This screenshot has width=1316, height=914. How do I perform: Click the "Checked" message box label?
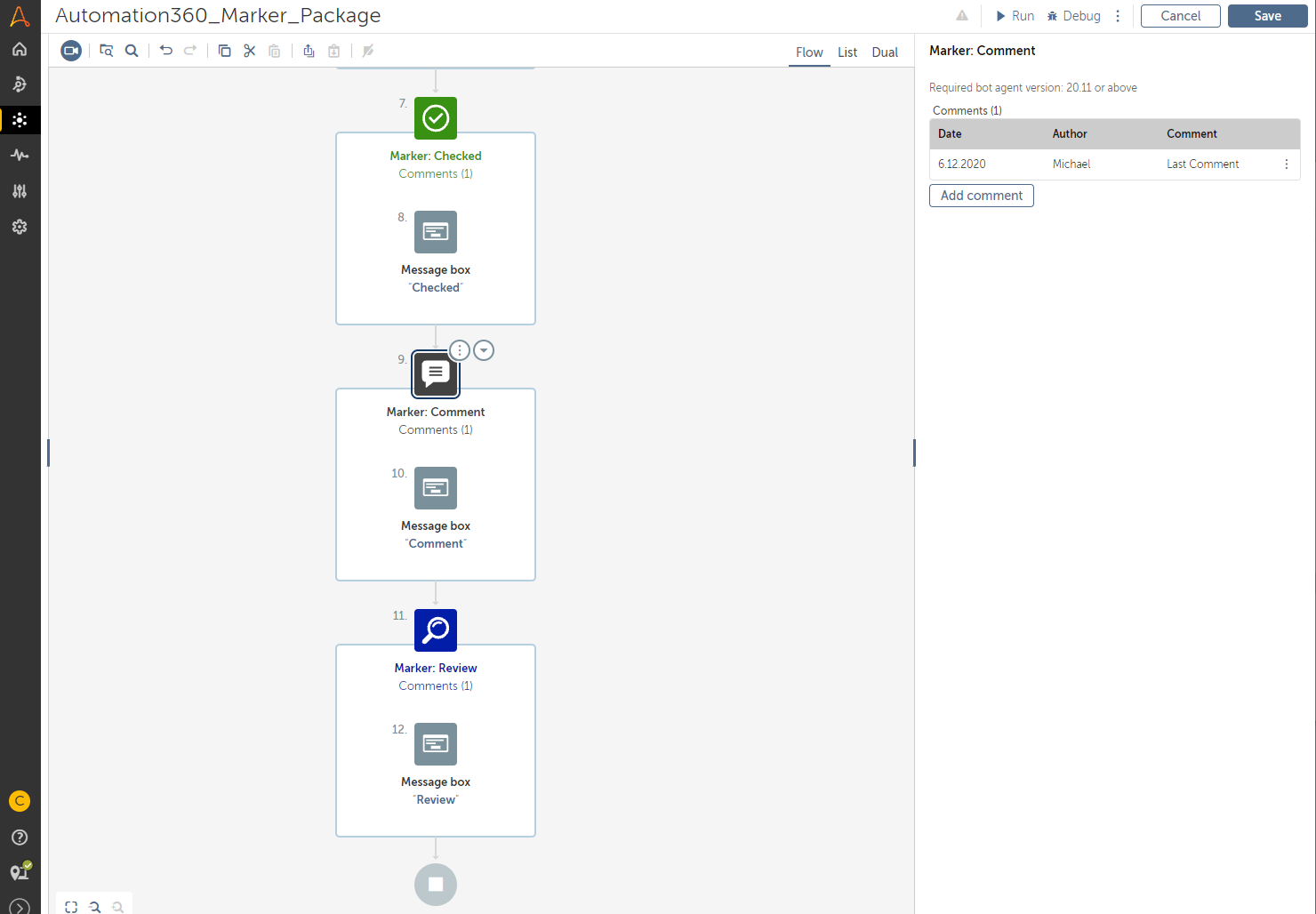(436, 288)
